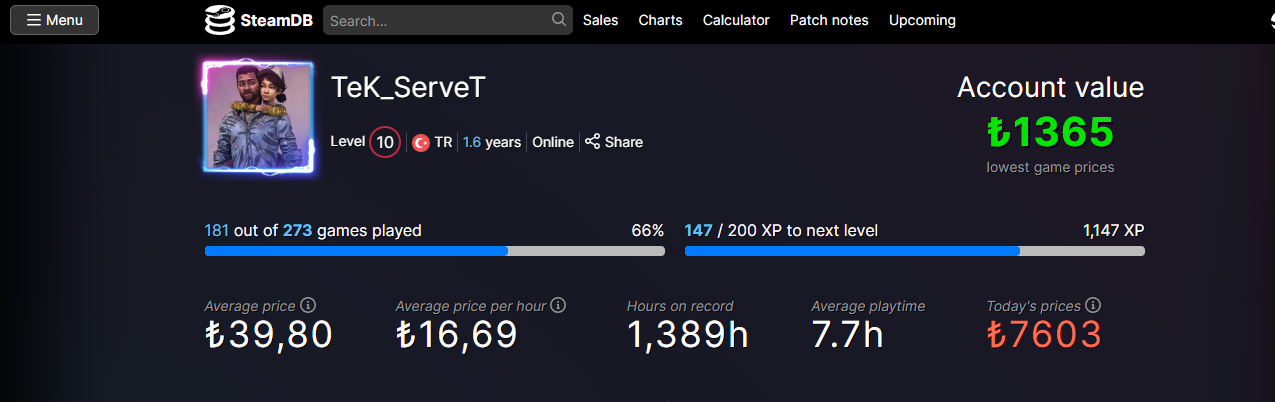Screen dimensions: 1275x402
Task: Click the 7.7h playtime value
Action: pos(847,335)
